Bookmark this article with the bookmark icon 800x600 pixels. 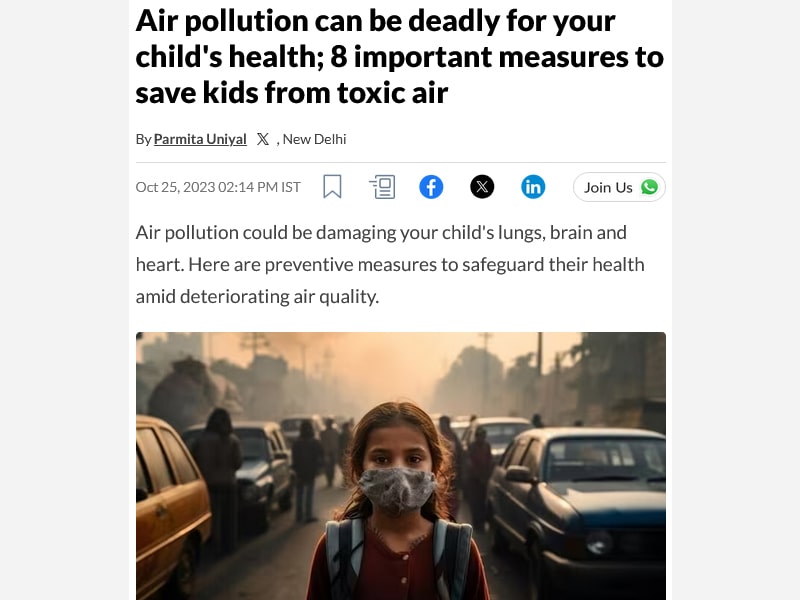pos(332,187)
